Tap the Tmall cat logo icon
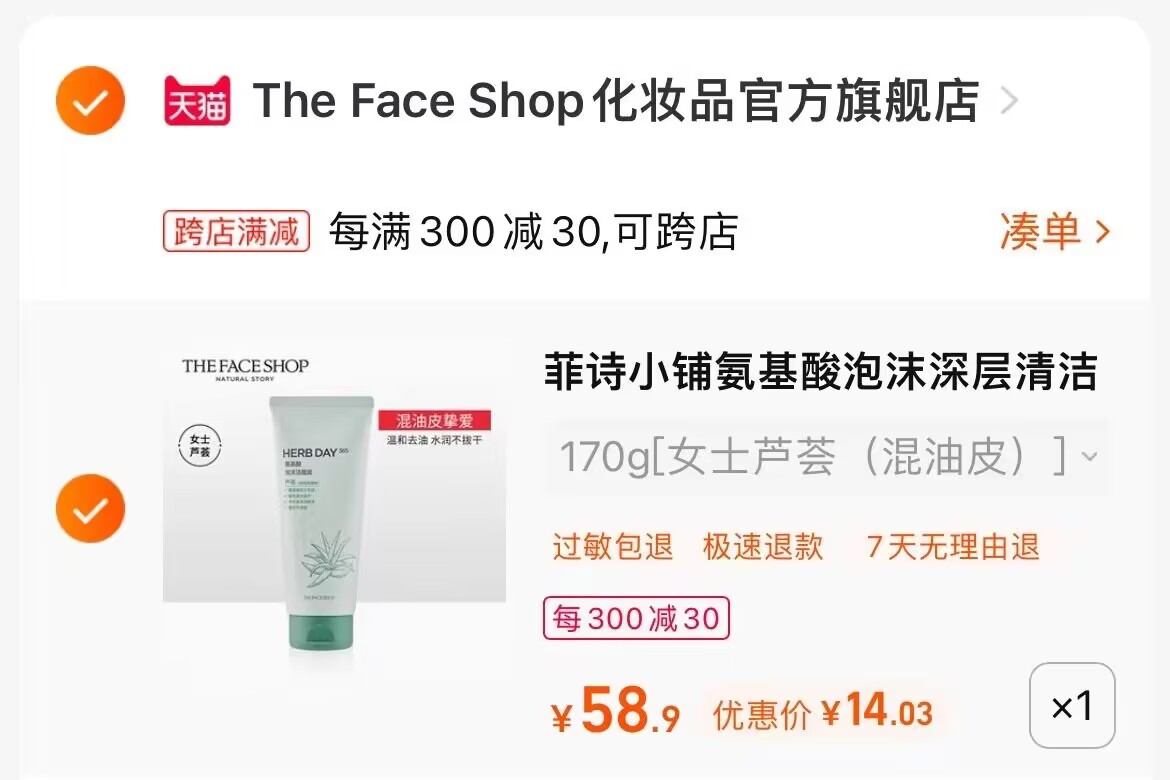 click(197, 101)
